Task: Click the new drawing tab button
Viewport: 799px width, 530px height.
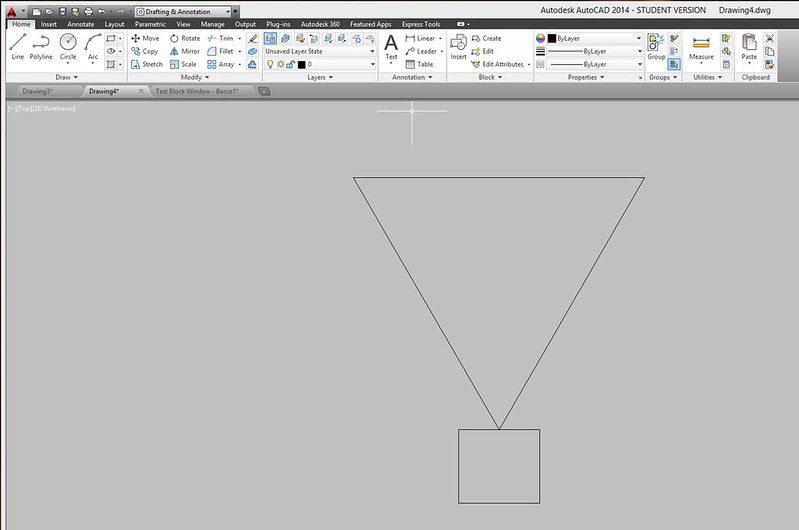Action: (264, 91)
